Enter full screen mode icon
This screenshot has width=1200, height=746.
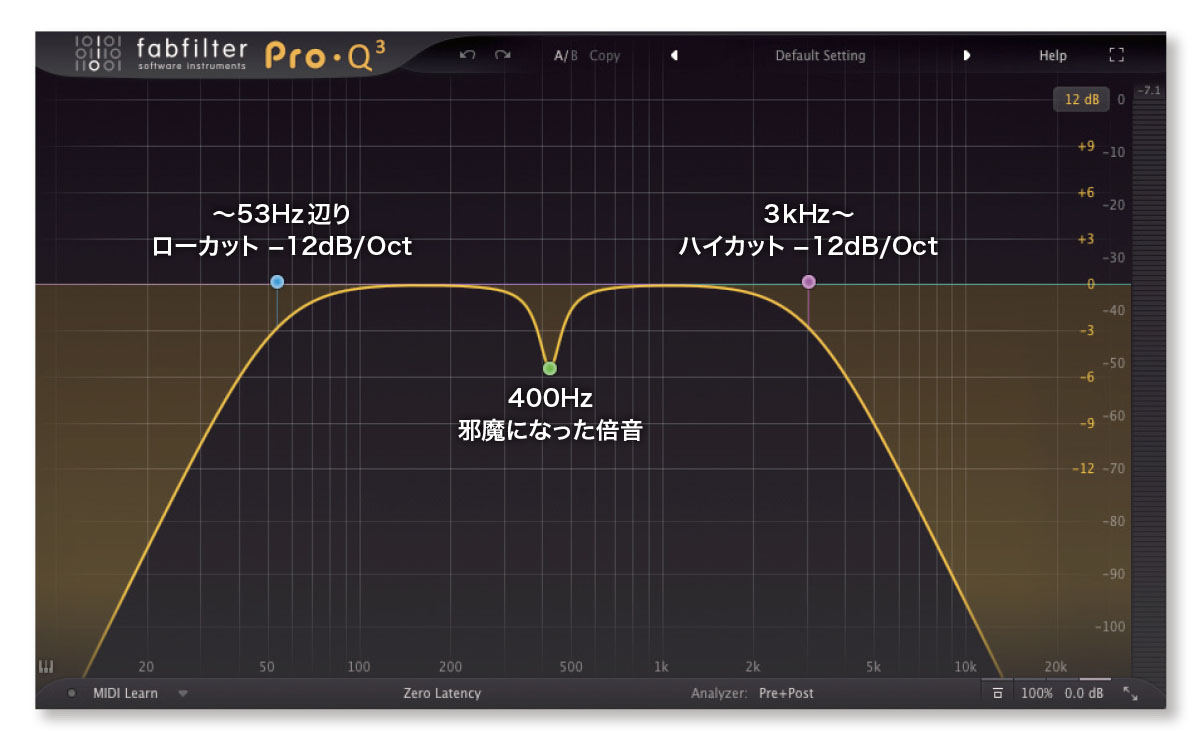tap(1117, 56)
